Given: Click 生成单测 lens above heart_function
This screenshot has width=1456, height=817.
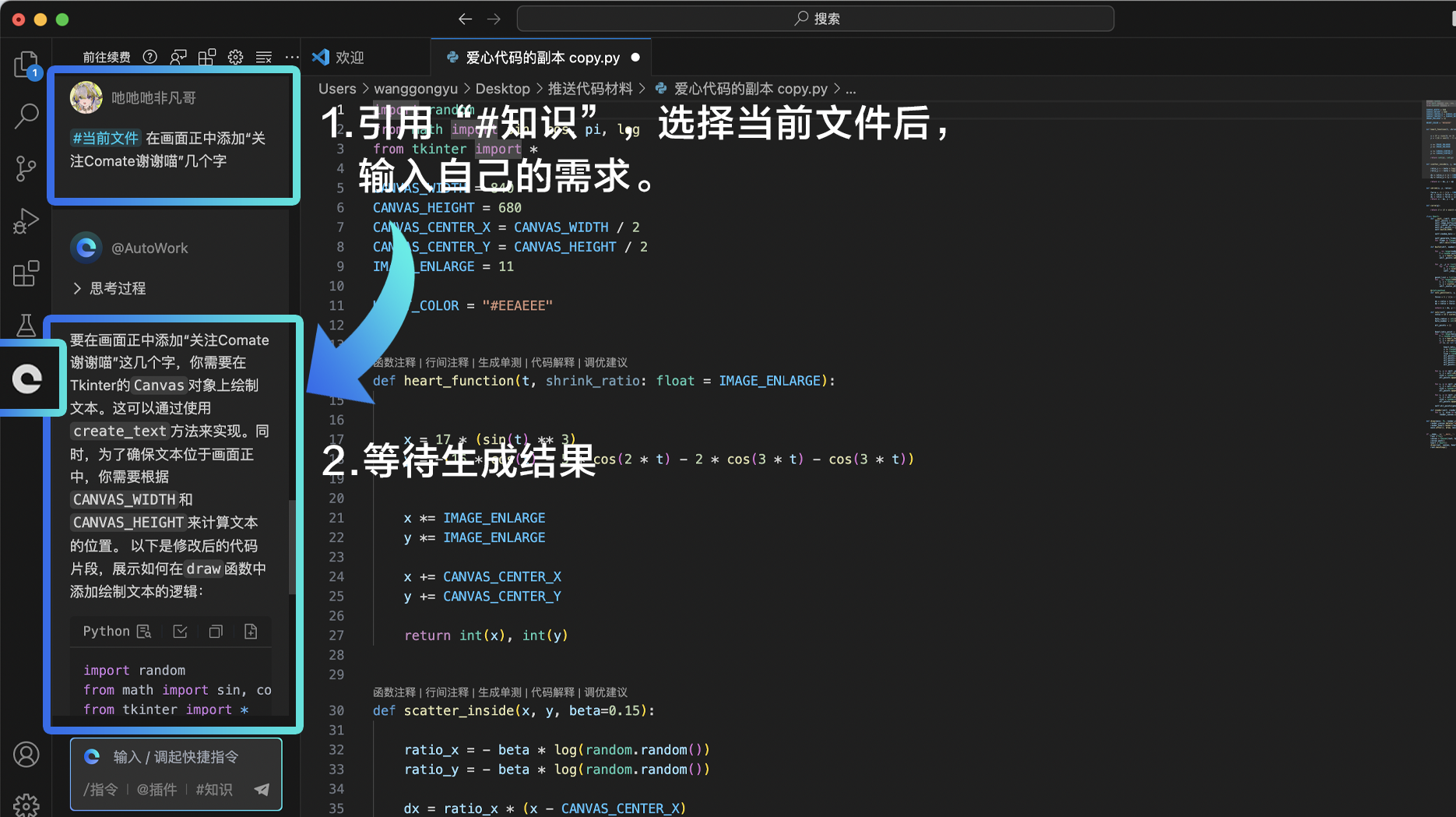Looking at the screenshot, I should (x=500, y=362).
